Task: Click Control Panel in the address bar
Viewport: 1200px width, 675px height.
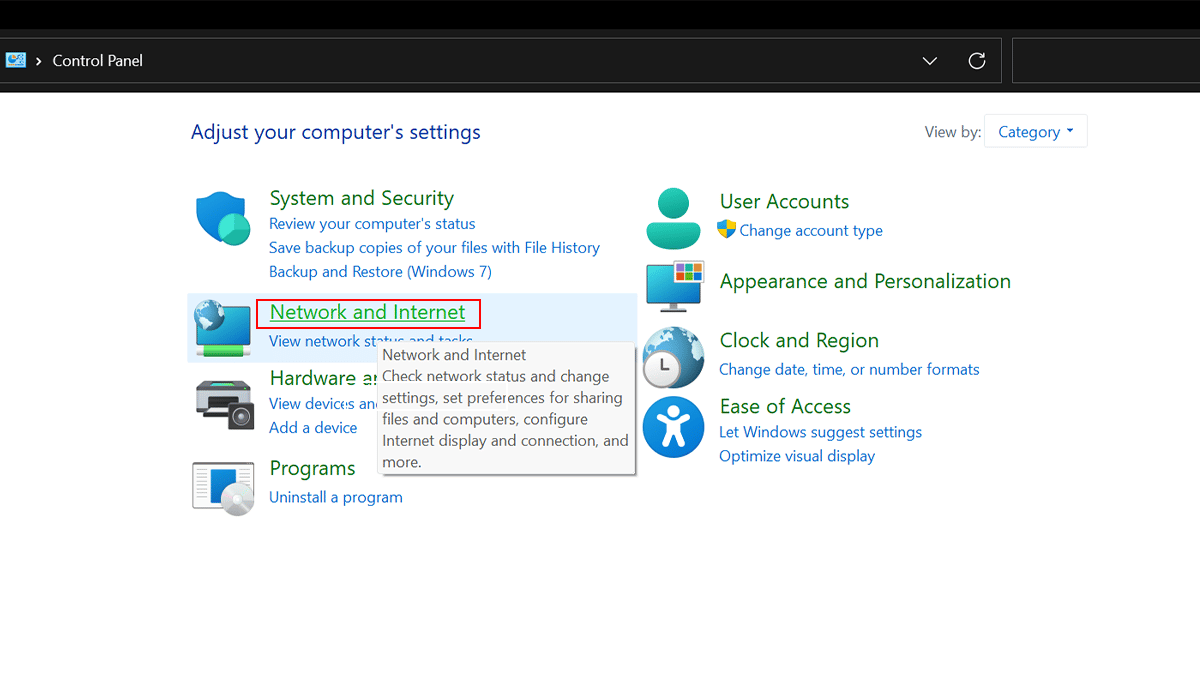Action: coord(97,61)
